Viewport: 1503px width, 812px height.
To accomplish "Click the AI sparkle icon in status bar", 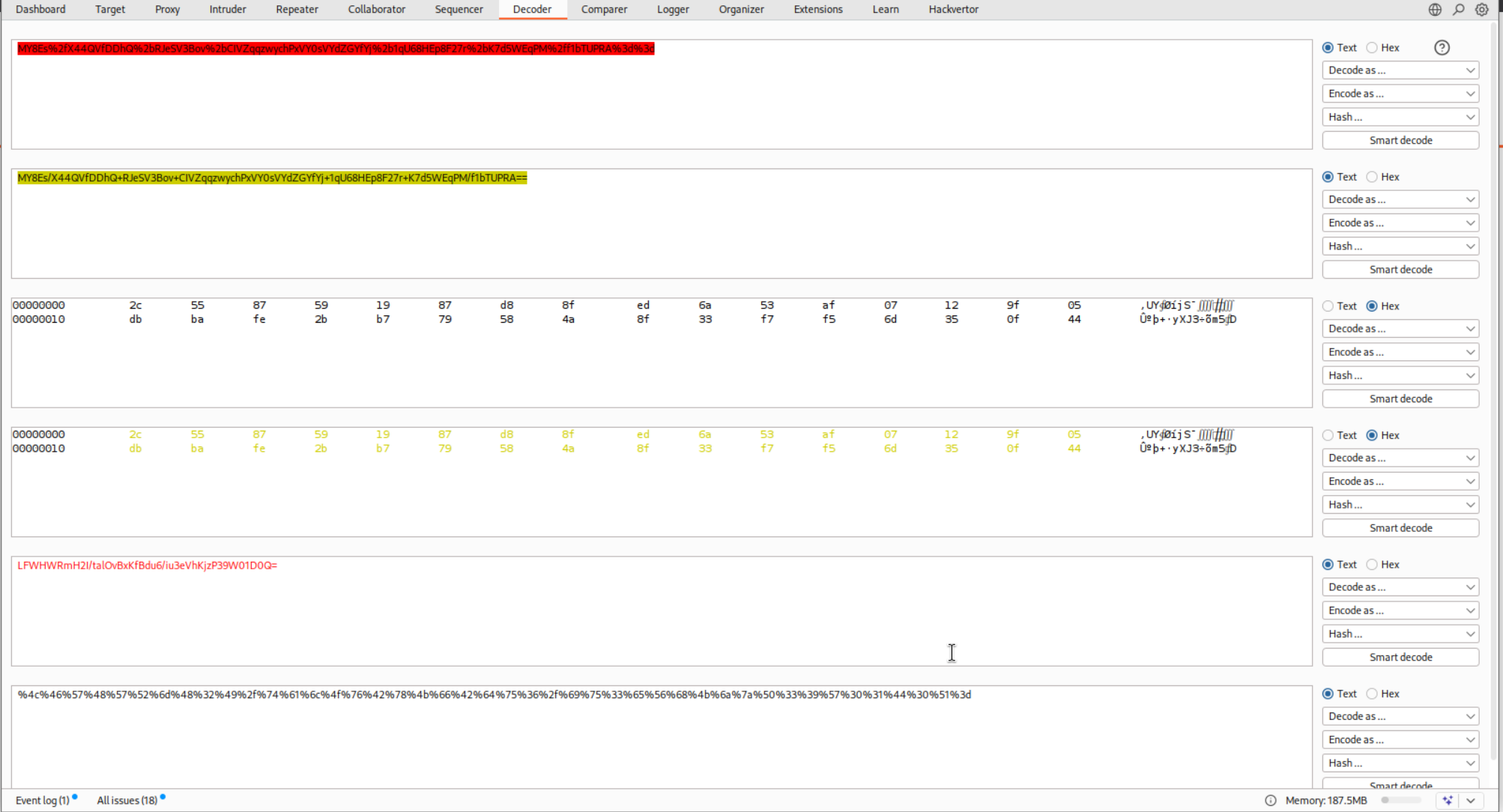I will pyautogui.click(x=1448, y=800).
